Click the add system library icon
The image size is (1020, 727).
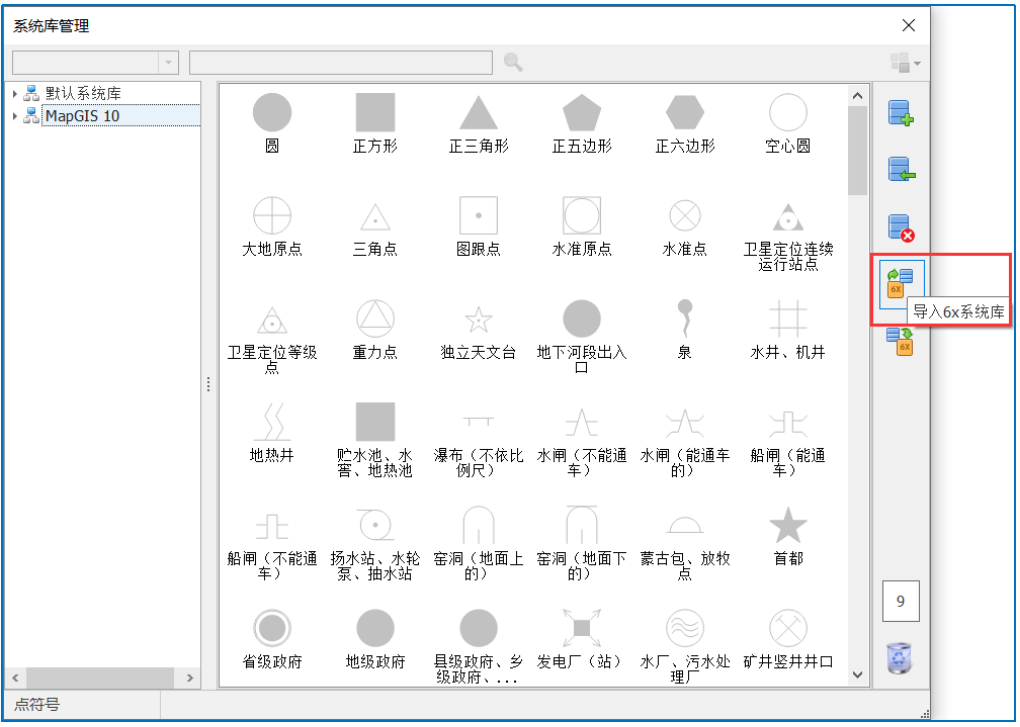901,112
